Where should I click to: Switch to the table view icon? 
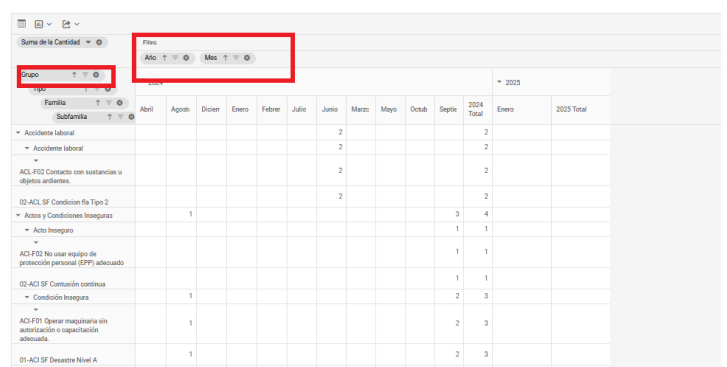pyautogui.click(x=21, y=24)
